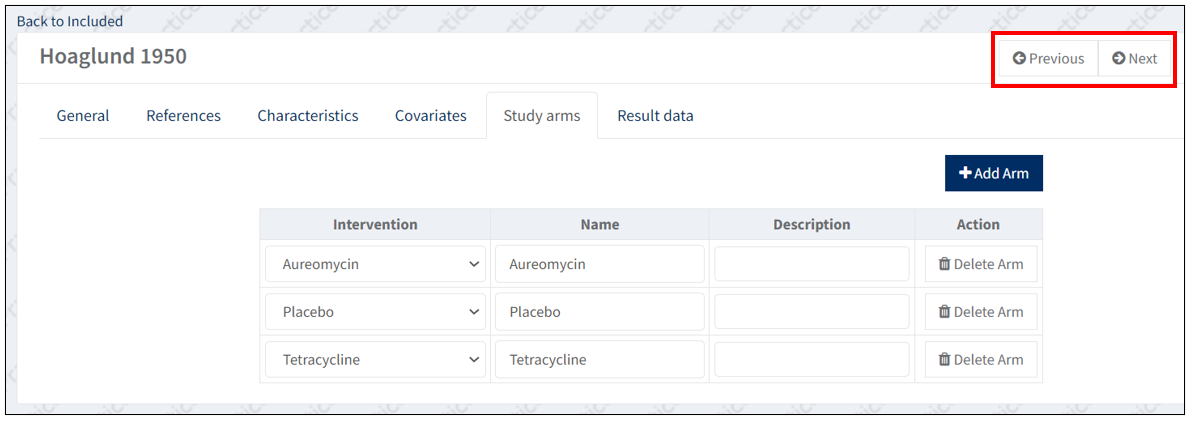
Task: Click the Tetracycline description field
Action: (811, 360)
